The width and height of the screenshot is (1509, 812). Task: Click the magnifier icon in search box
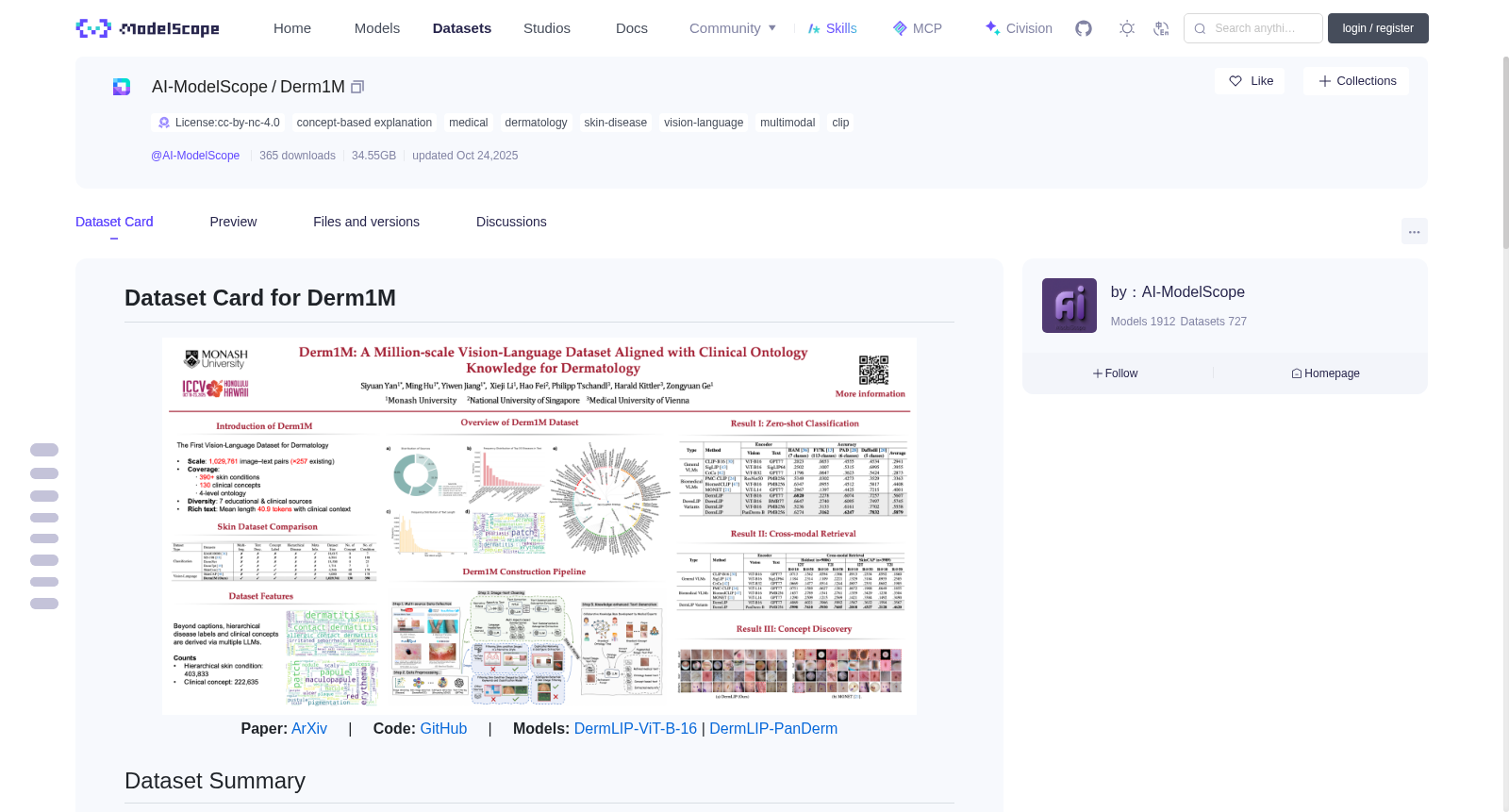pos(1200,28)
